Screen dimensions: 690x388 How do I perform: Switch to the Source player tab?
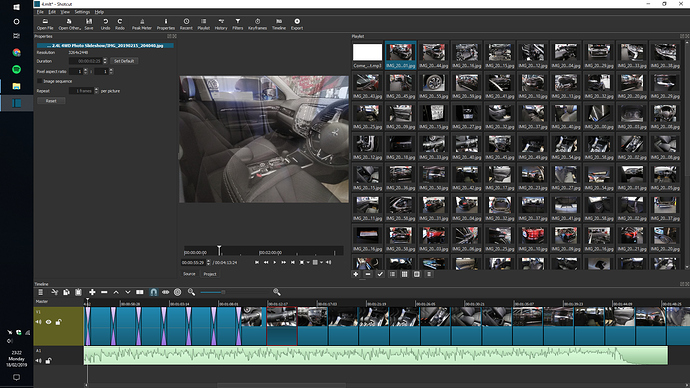click(189, 274)
